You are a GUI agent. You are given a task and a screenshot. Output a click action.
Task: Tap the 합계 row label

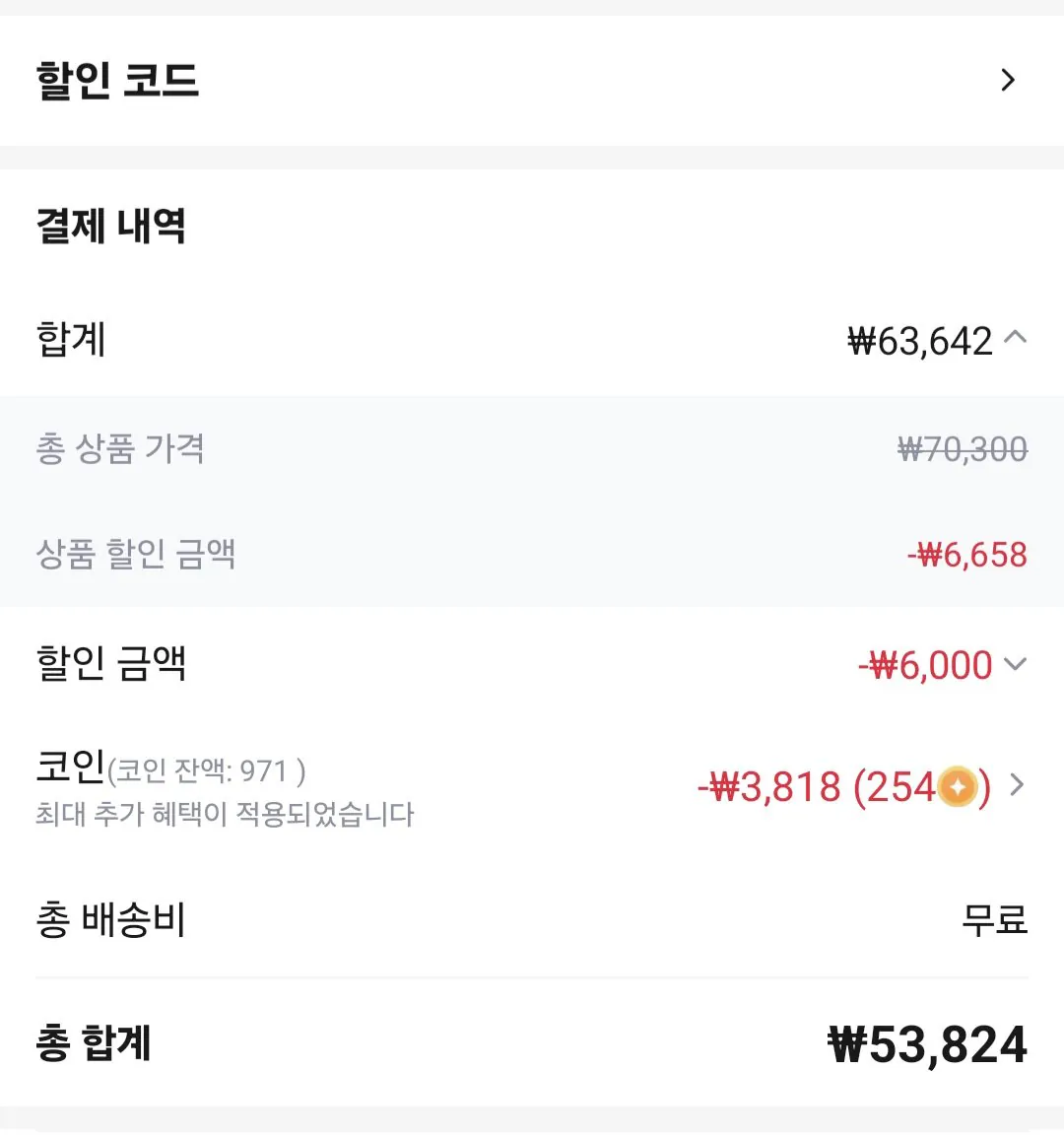point(71,340)
